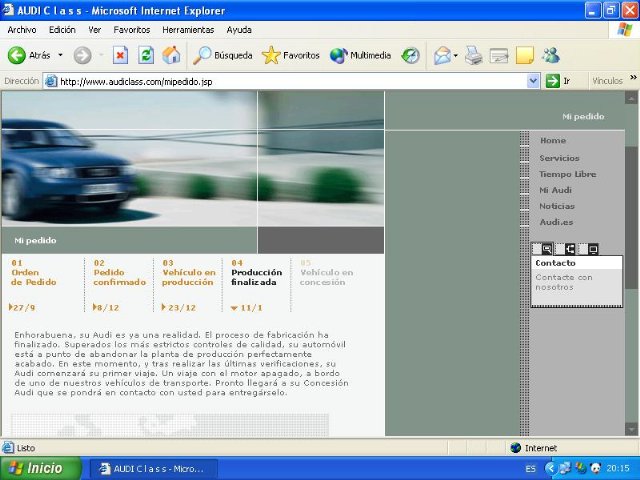Click the Internet zone globe icon
This screenshot has height=480, width=640.
pos(516,448)
